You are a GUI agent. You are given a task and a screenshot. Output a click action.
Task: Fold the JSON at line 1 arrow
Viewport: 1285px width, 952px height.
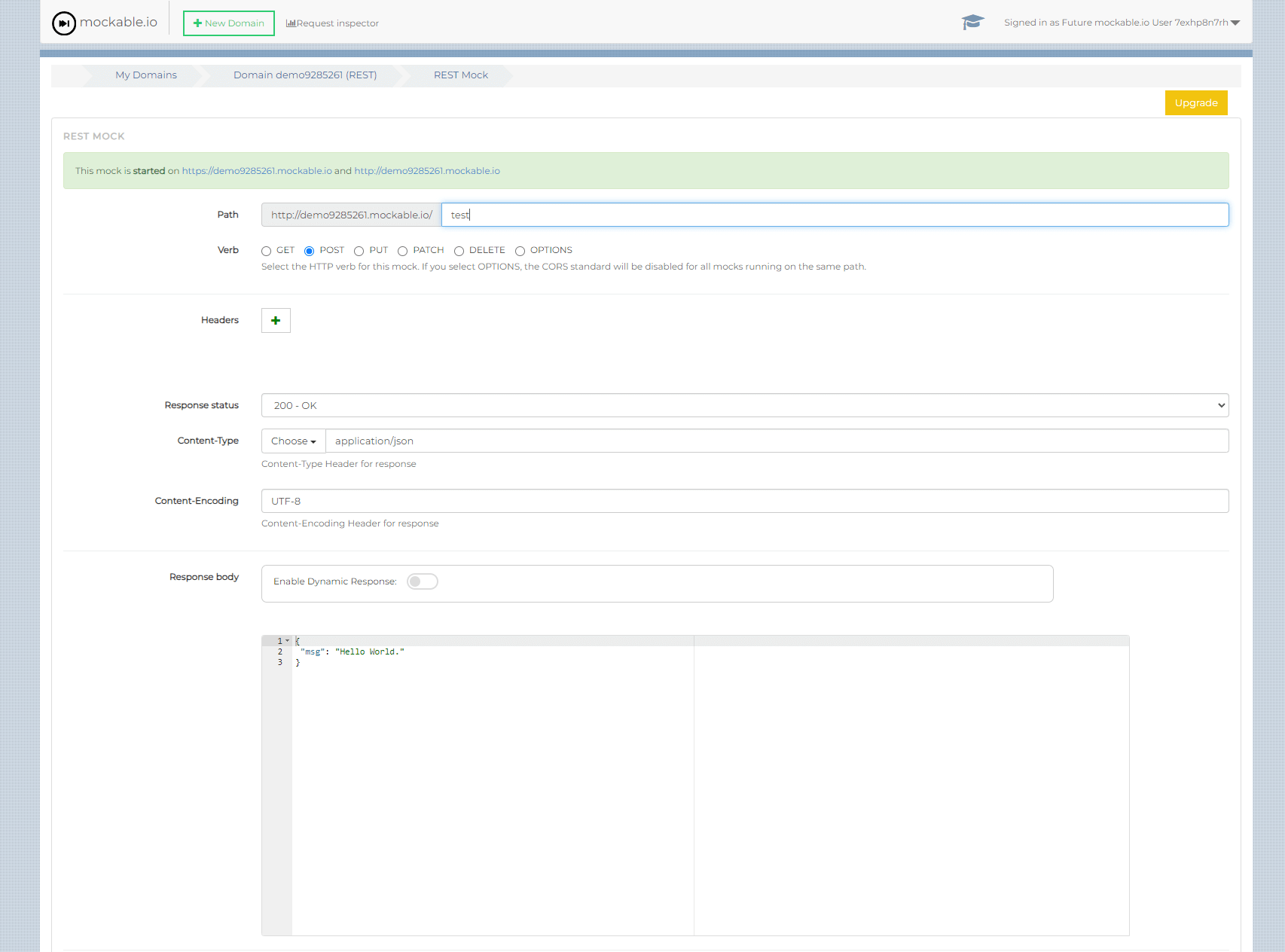(x=287, y=641)
